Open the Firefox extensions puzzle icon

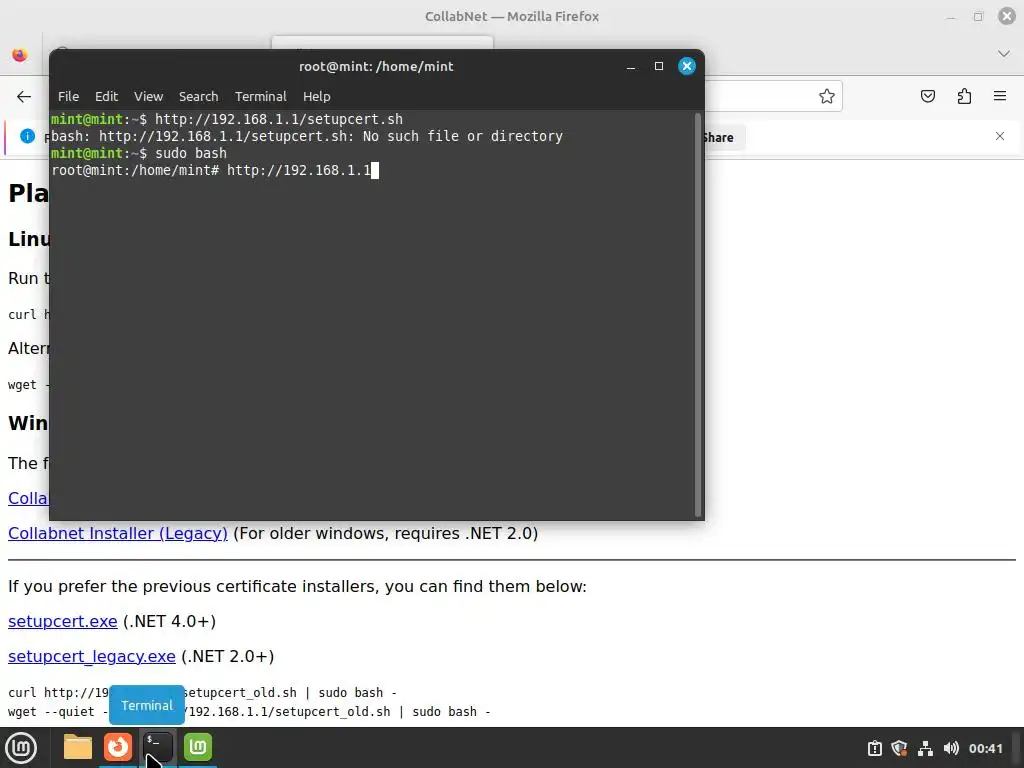[x=964, y=97]
